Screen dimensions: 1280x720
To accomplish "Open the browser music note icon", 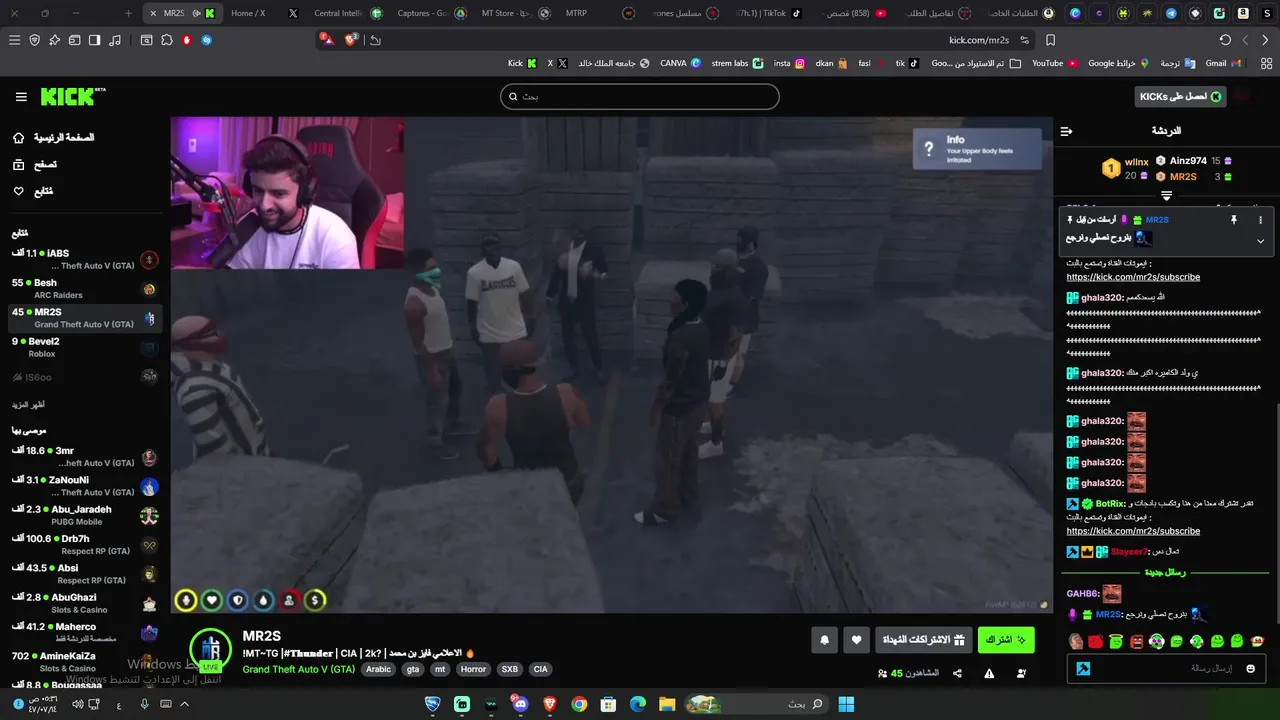I will [114, 40].
